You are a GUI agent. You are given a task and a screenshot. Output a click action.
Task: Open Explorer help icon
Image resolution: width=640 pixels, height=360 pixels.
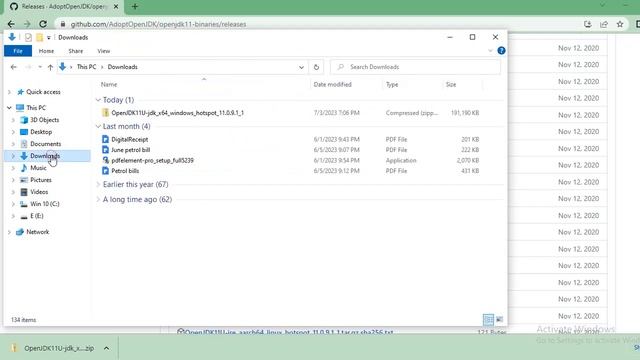point(501,51)
